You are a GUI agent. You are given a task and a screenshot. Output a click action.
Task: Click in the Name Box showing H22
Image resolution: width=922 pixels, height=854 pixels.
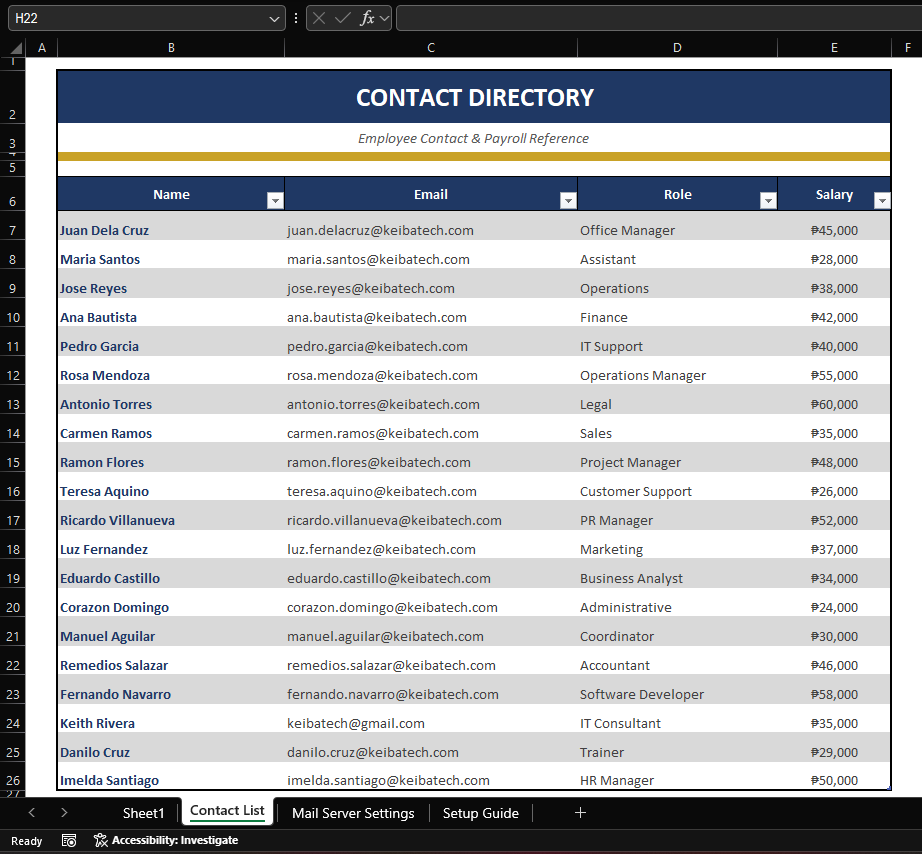[x=139, y=18]
